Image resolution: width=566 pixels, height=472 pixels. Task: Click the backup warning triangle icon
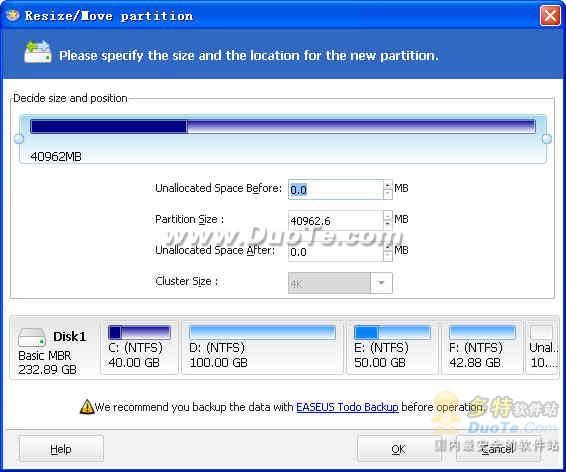tap(87, 407)
